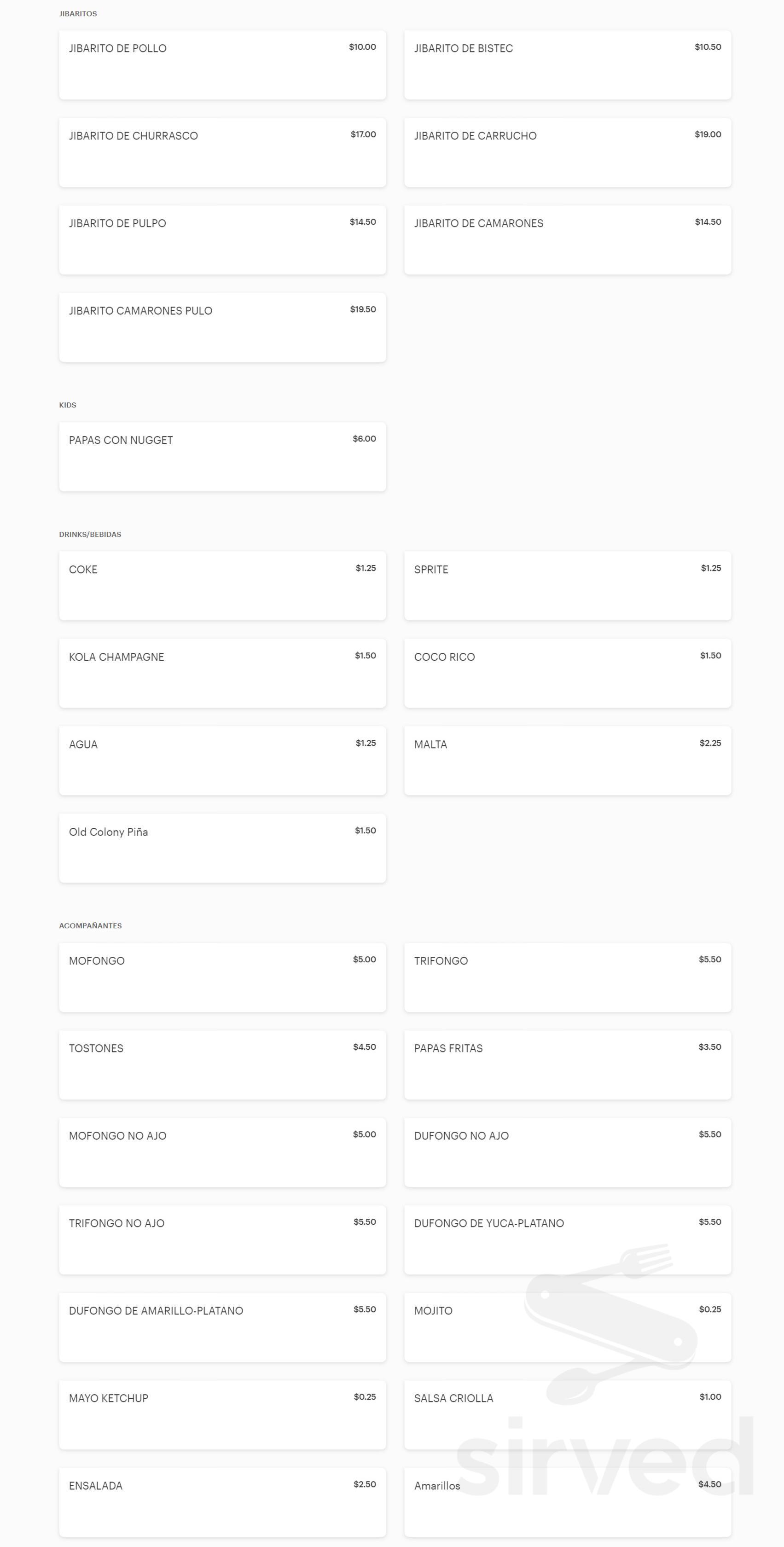Choose Jibarito de Churrasco for $17.00
This screenshot has height=1547, width=784.
222,152
